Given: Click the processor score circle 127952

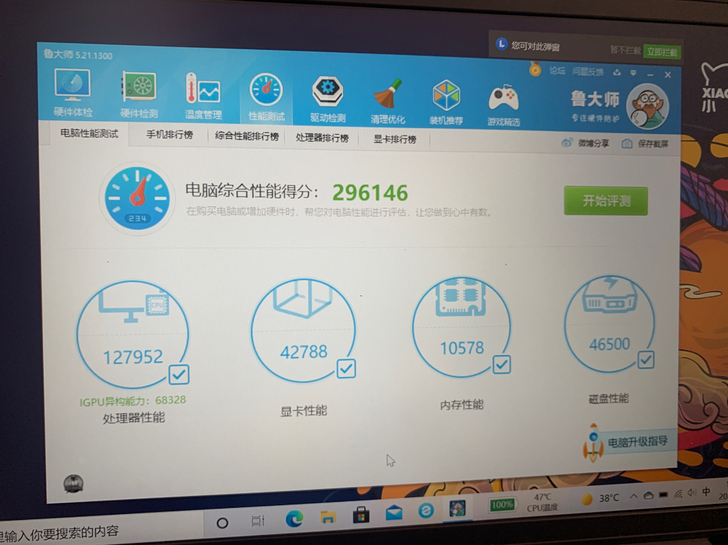Looking at the screenshot, I should (133, 335).
